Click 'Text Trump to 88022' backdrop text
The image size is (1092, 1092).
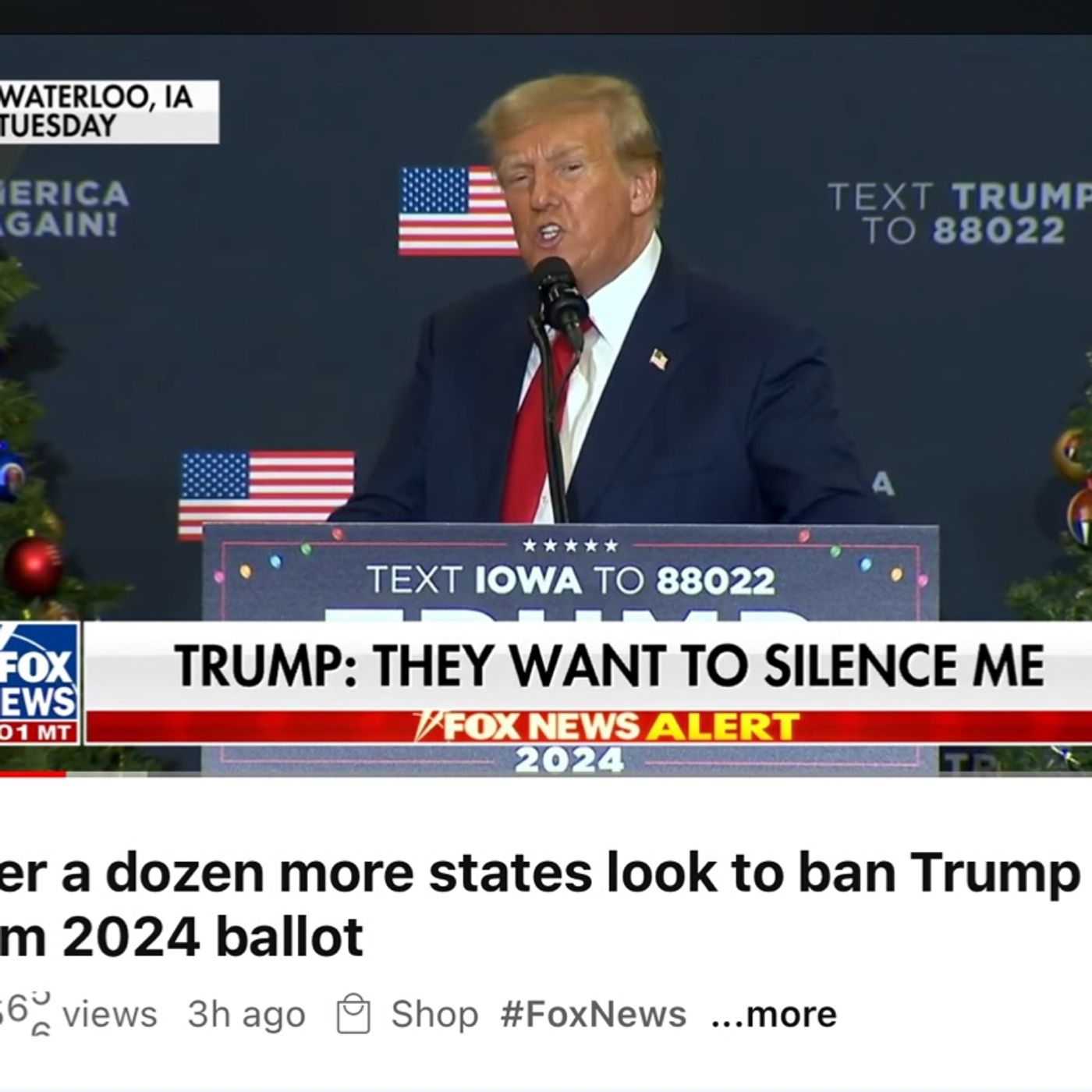click(959, 213)
